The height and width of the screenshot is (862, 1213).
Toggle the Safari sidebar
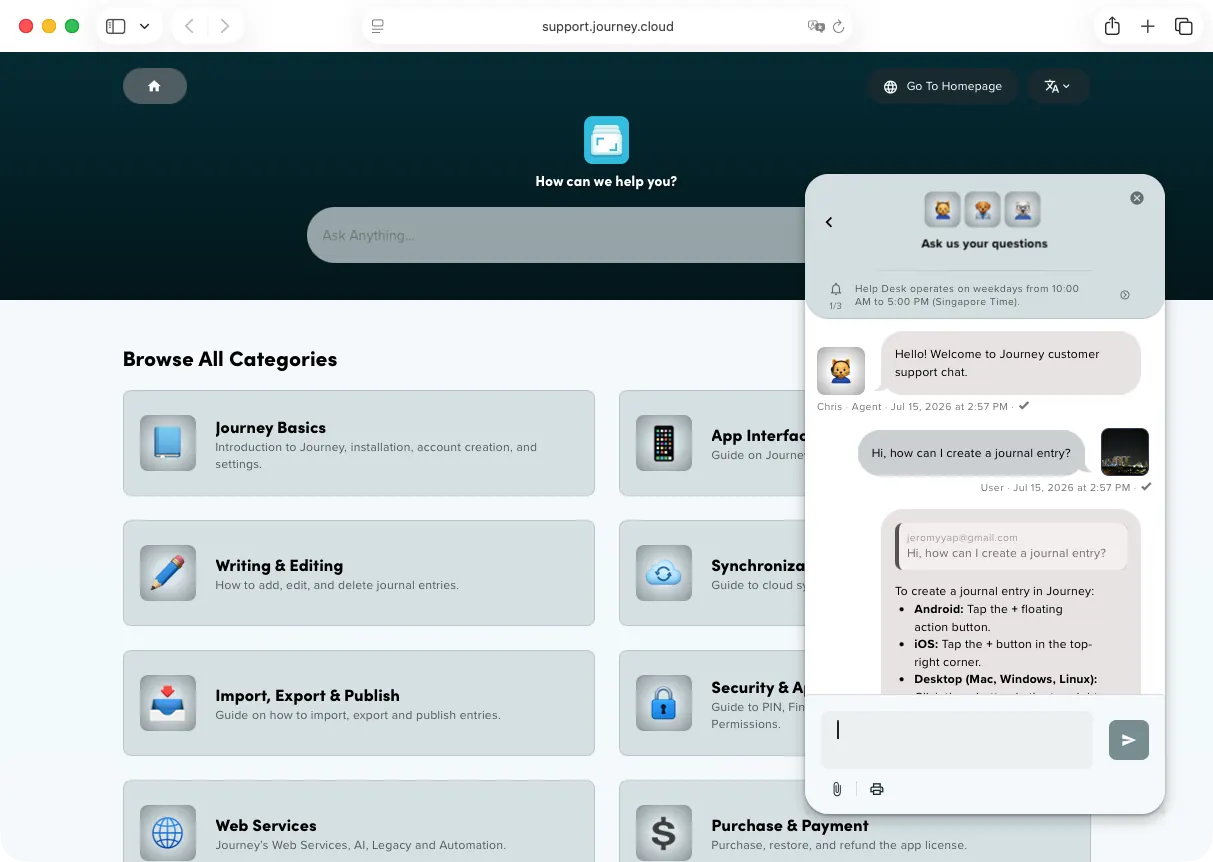[x=116, y=27]
